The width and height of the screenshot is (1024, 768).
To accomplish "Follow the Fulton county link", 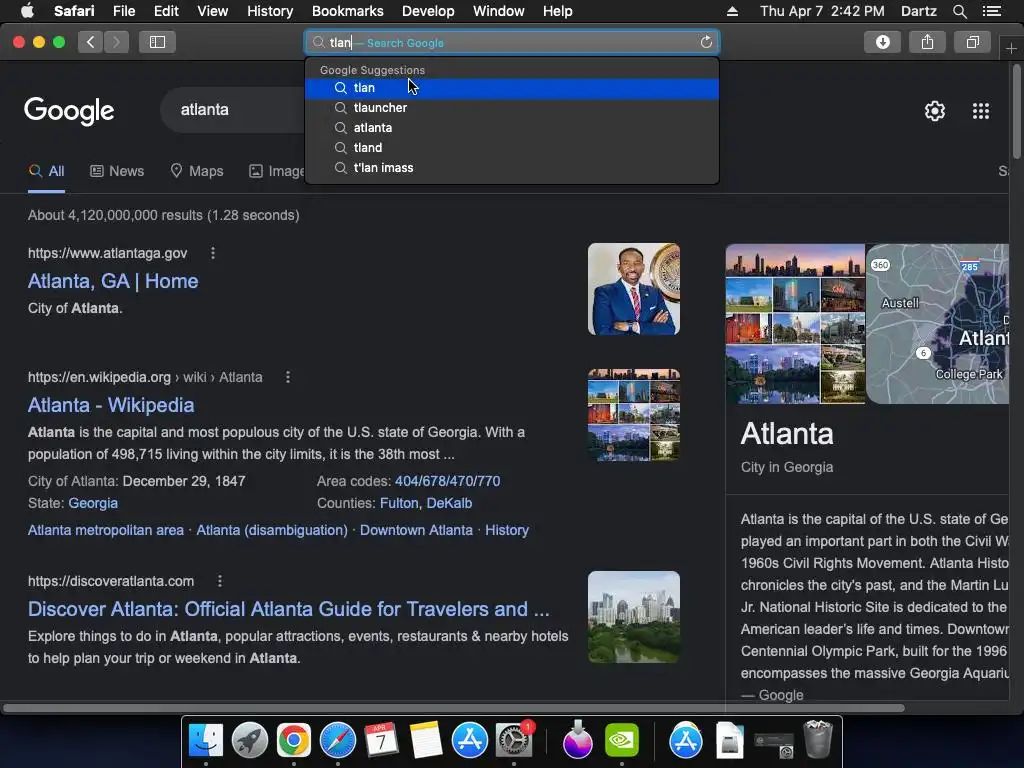I will tap(399, 504).
